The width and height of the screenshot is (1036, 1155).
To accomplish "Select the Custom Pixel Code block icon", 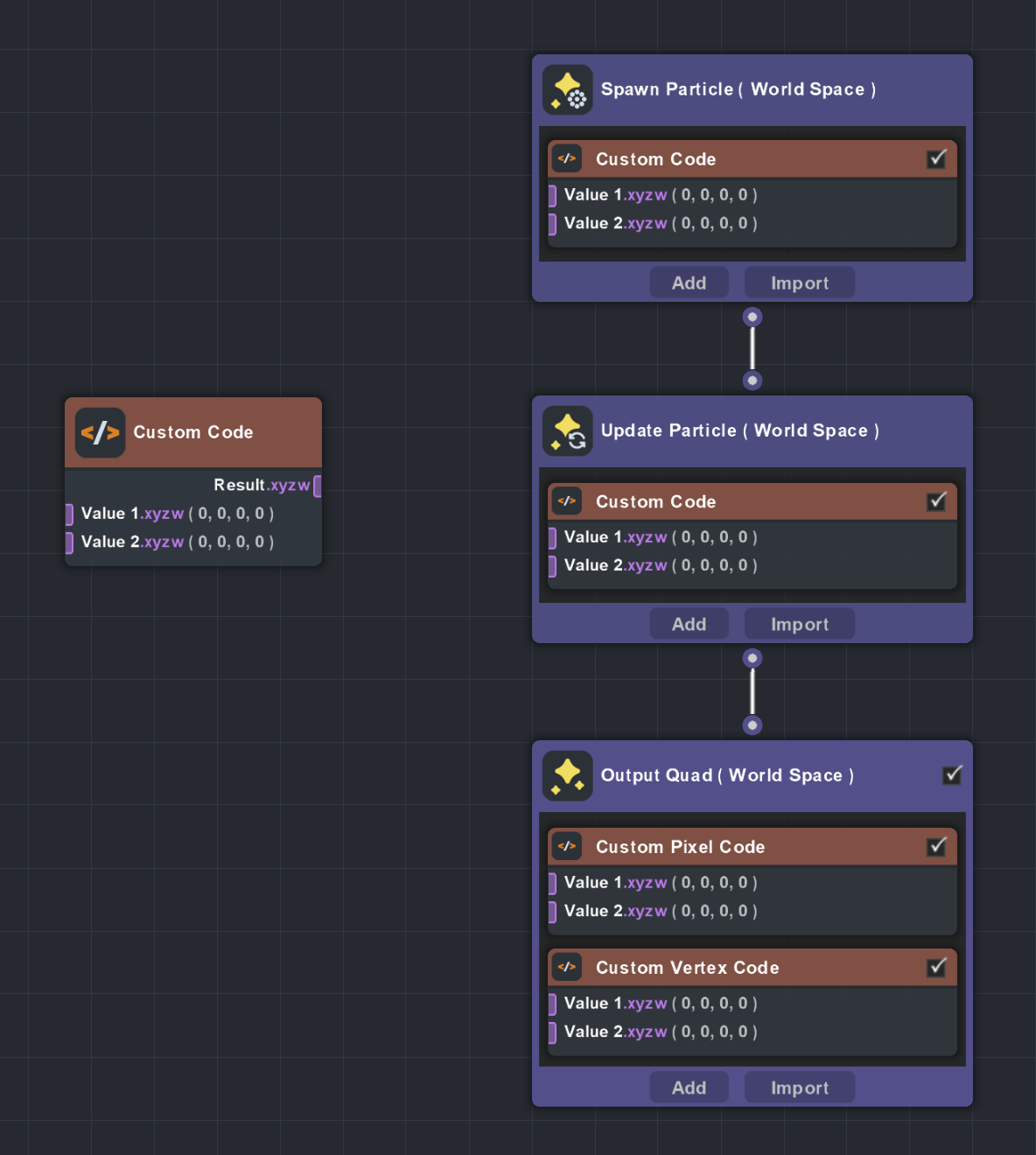I will 566,846.
